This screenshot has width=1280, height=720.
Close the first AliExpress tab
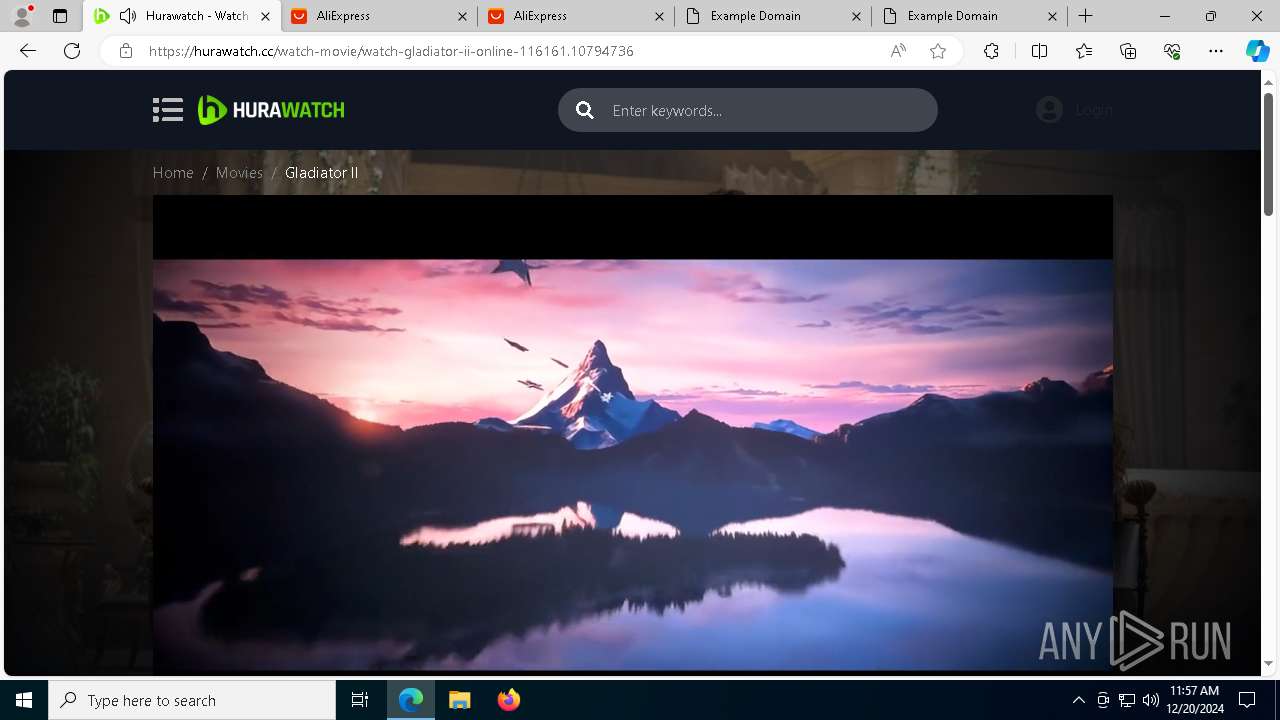(x=461, y=16)
